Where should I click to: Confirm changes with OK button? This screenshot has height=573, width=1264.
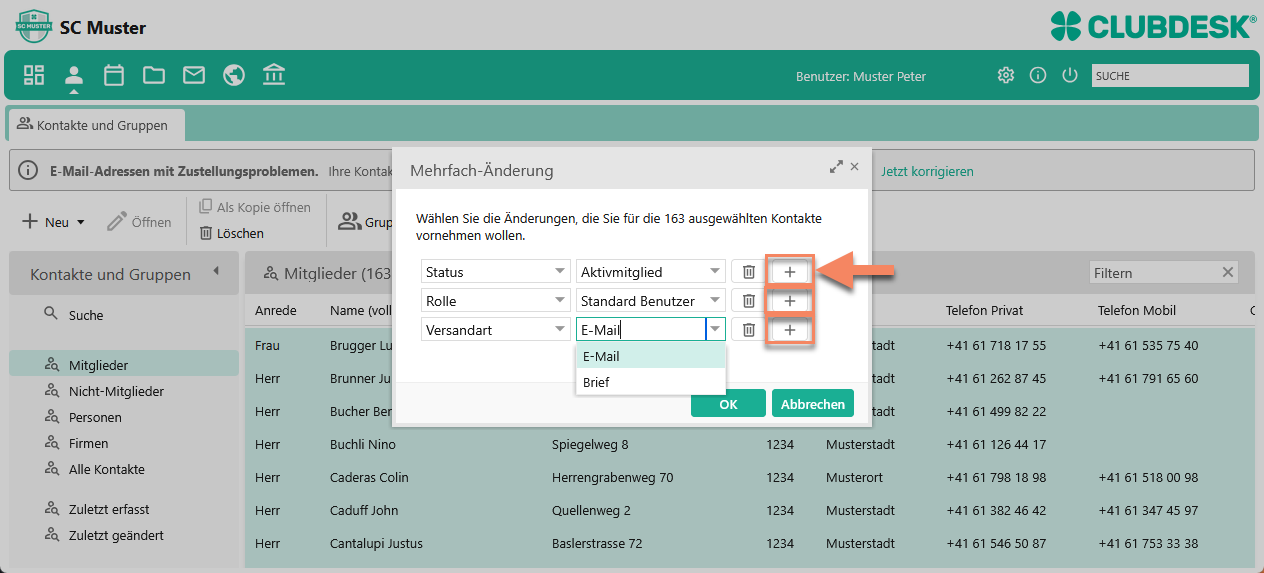728,404
